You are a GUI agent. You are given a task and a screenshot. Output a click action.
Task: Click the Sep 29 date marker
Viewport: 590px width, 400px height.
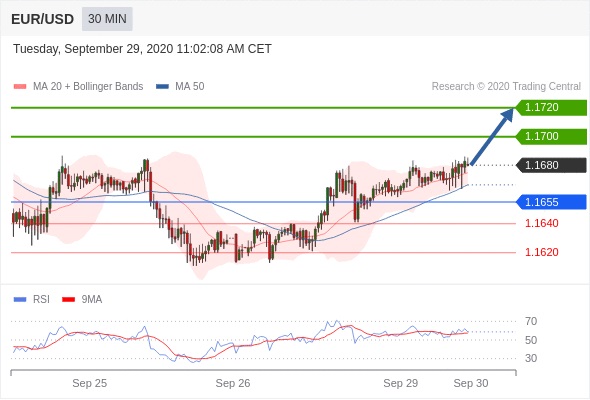coord(400,383)
